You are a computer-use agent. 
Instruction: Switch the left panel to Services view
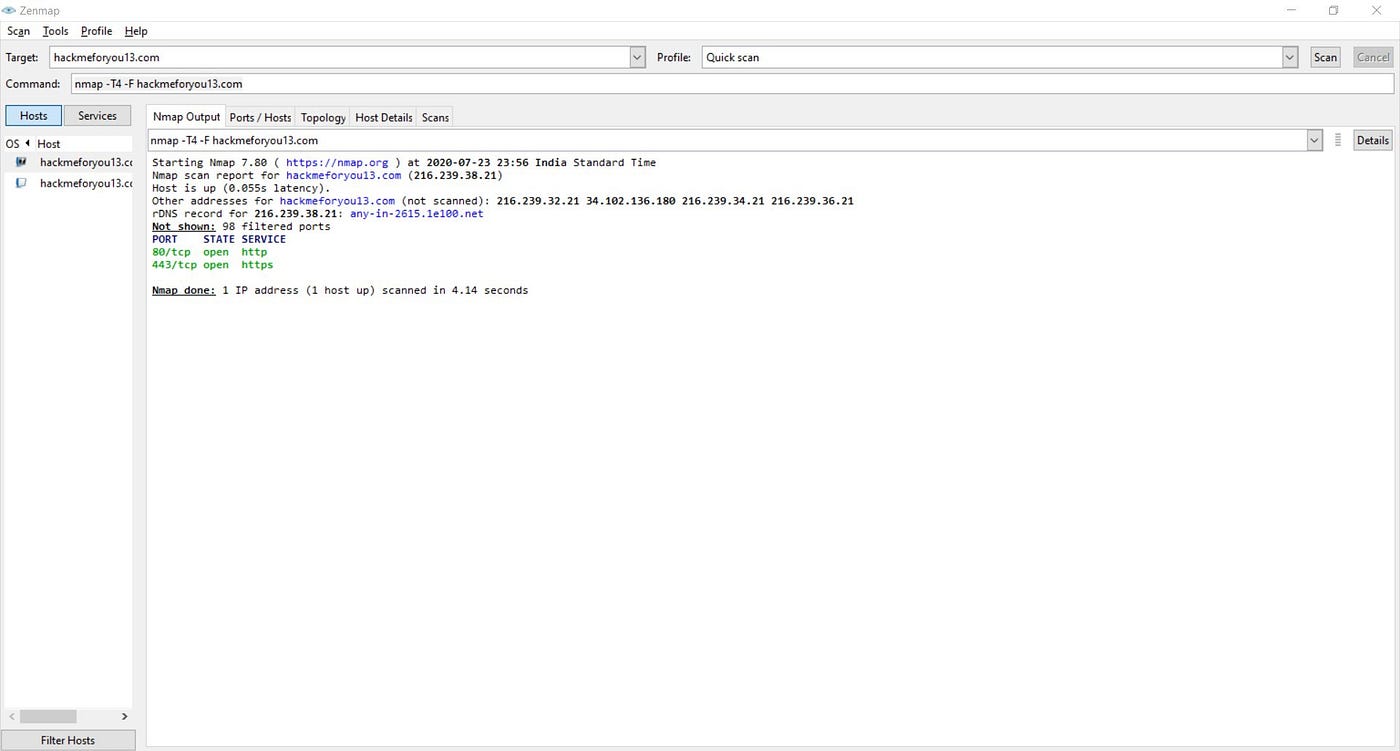point(97,116)
